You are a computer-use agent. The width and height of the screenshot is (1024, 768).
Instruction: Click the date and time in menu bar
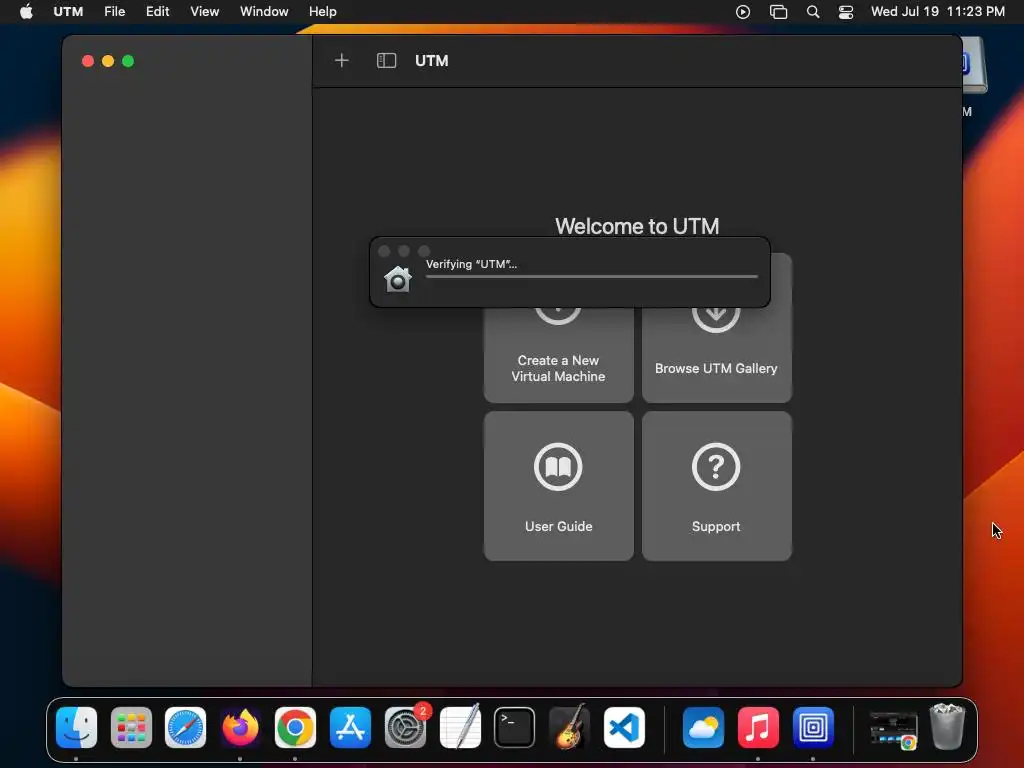pyautogui.click(x=937, y=12)
